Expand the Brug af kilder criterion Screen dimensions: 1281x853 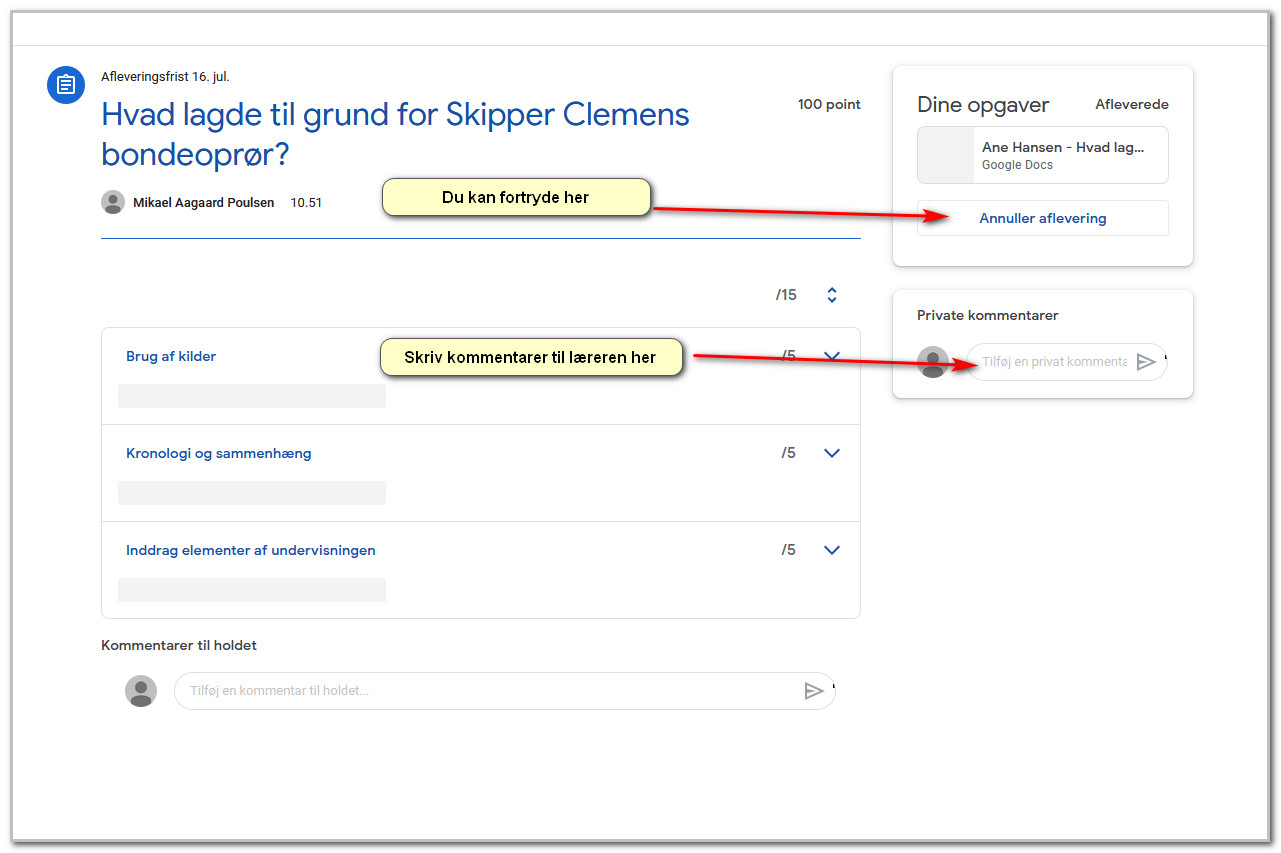[x=831, y=356]
